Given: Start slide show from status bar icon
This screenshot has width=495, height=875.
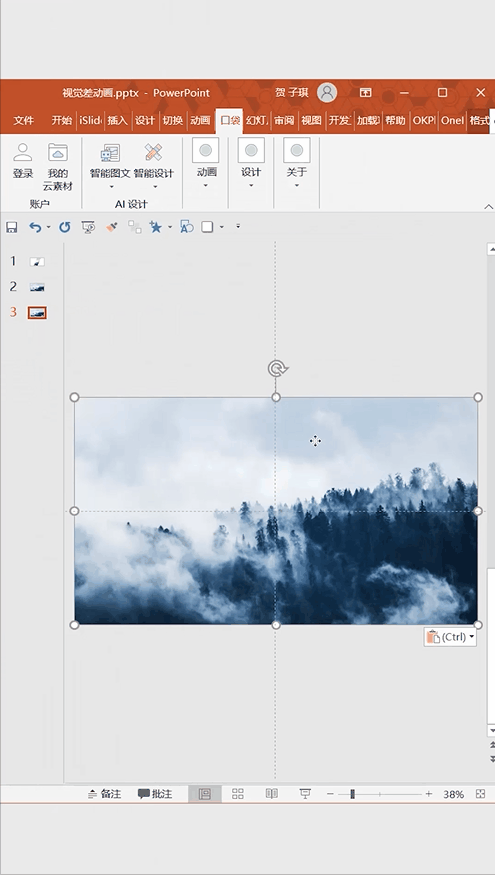Looking at the screenshot, I should pos(305,794).
